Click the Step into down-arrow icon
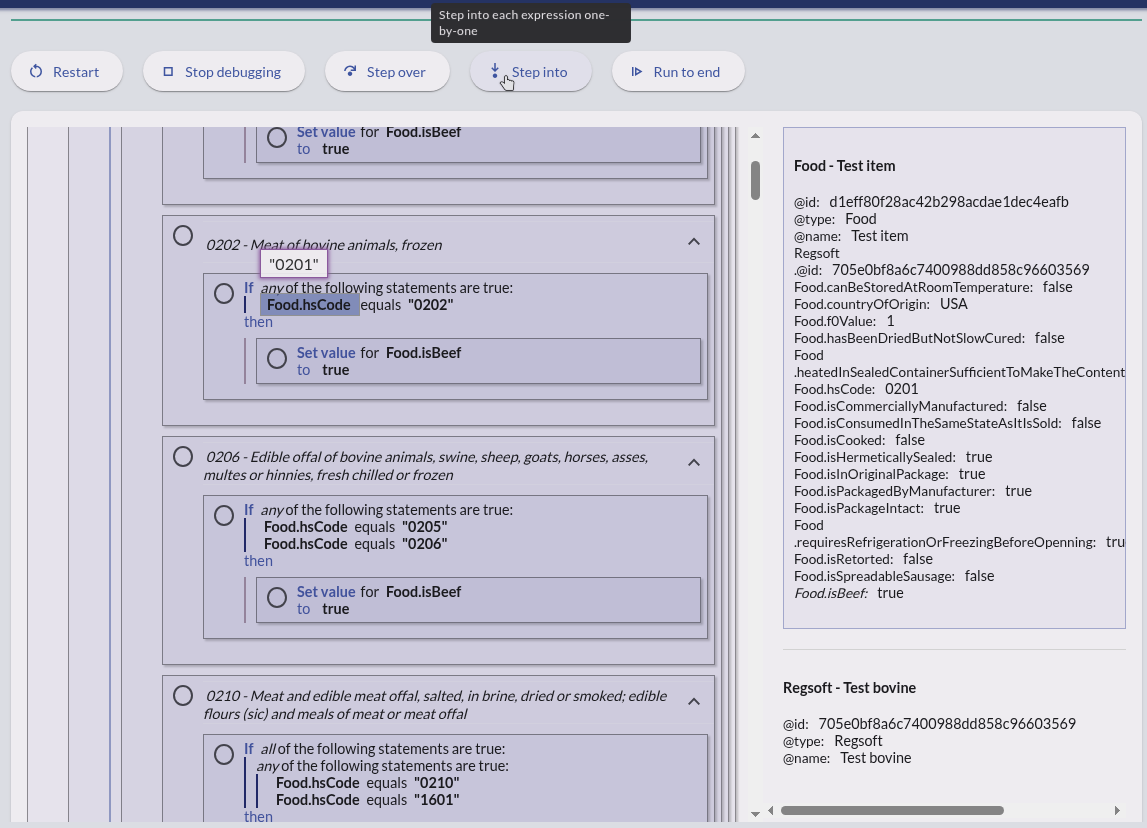 [x=494, y=72]
